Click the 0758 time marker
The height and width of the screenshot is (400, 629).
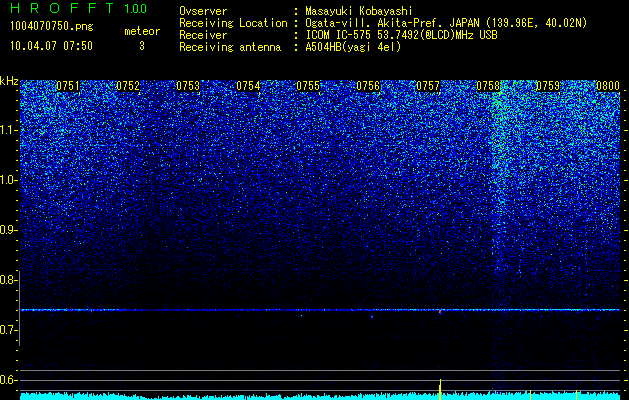(x=488, y=86)
